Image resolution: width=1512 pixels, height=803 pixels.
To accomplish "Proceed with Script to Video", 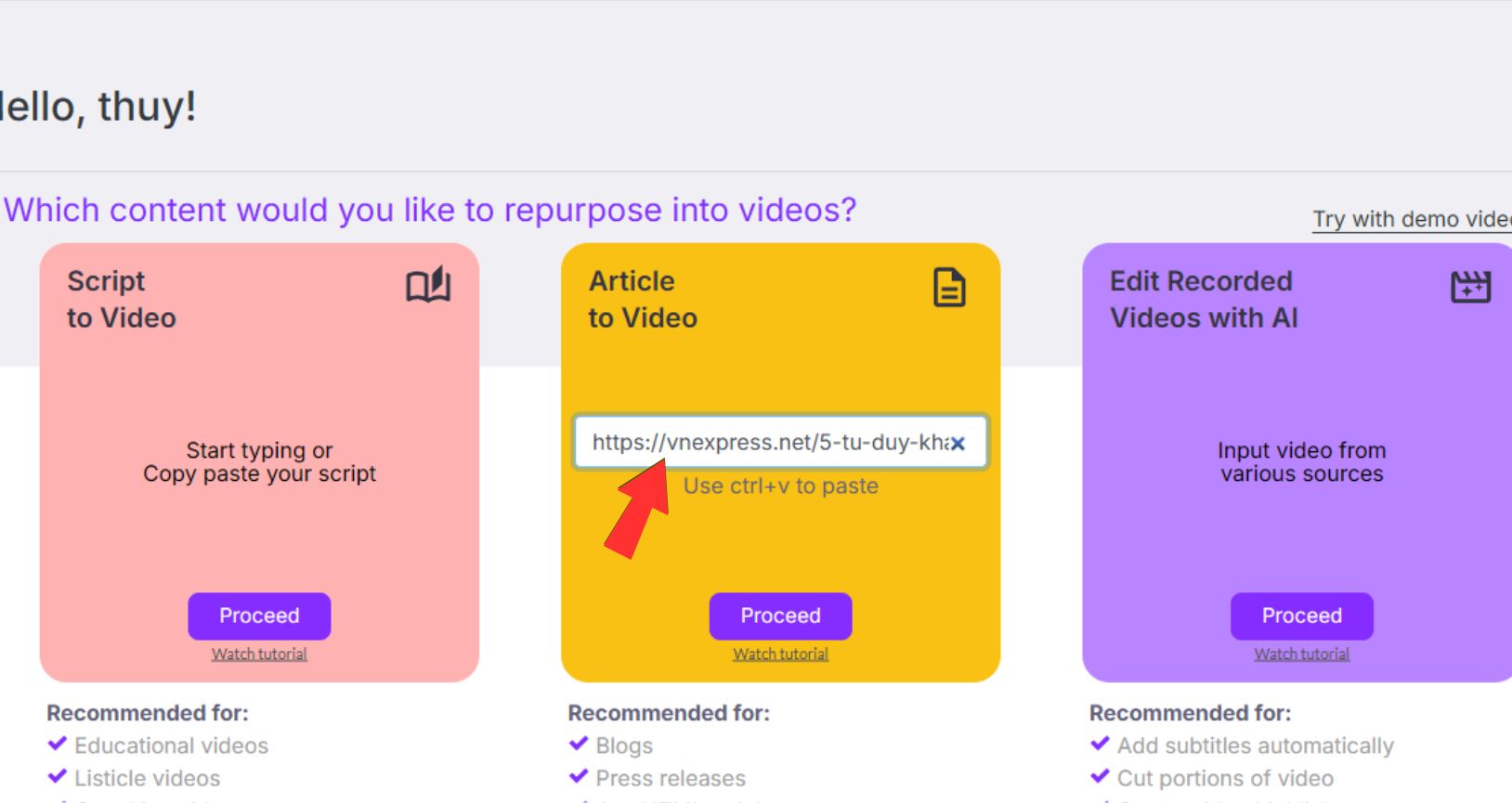I will click(x=259, y=615).
